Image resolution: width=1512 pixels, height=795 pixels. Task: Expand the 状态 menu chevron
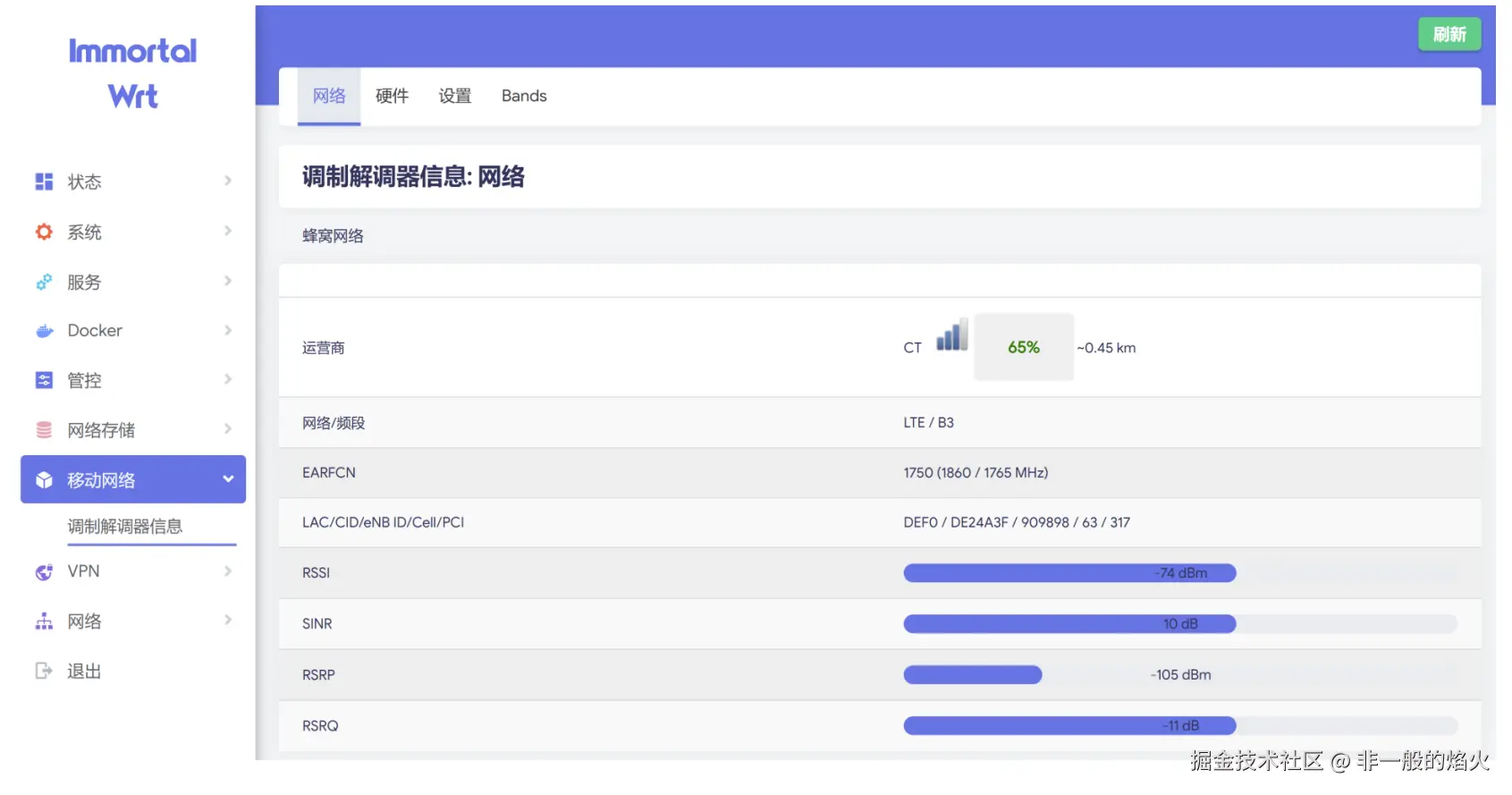point(228,181)
